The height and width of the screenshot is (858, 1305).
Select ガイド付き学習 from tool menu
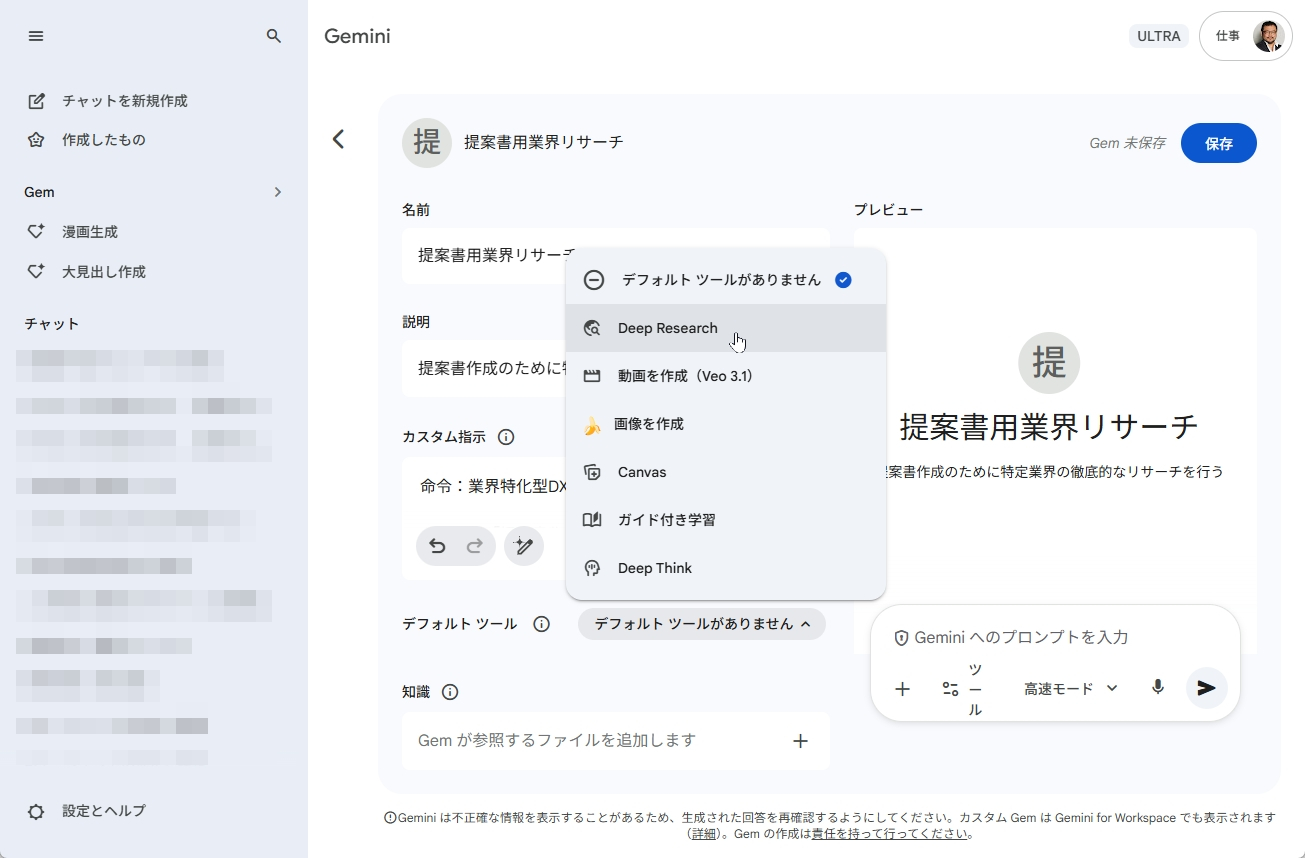click(726, 520)
